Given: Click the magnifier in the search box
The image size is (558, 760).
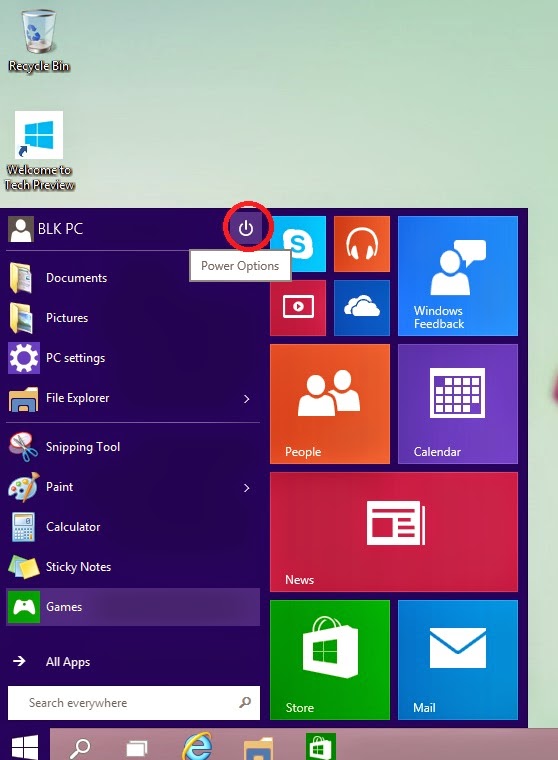Looking at the screenshot, I should pyautogui.click(x=245, y=702).
